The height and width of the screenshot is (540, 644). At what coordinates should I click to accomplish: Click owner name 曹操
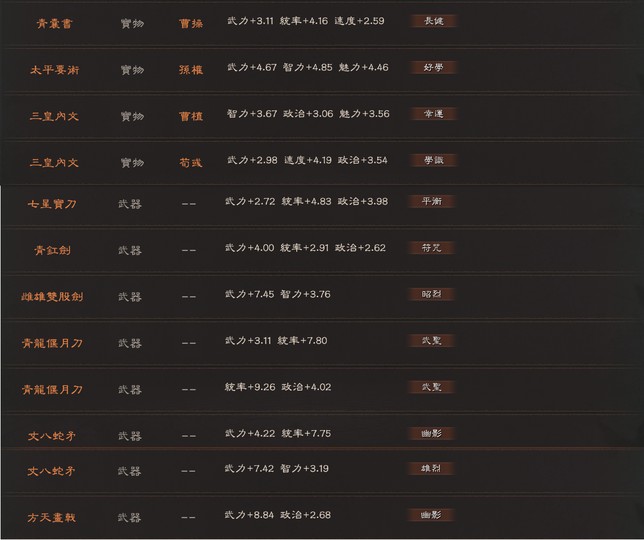[x=191, y=23]
